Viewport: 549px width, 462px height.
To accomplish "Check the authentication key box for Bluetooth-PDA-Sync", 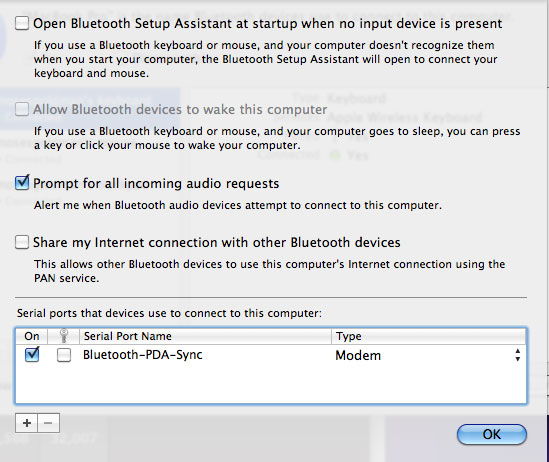I will click(x=64, y=355).
